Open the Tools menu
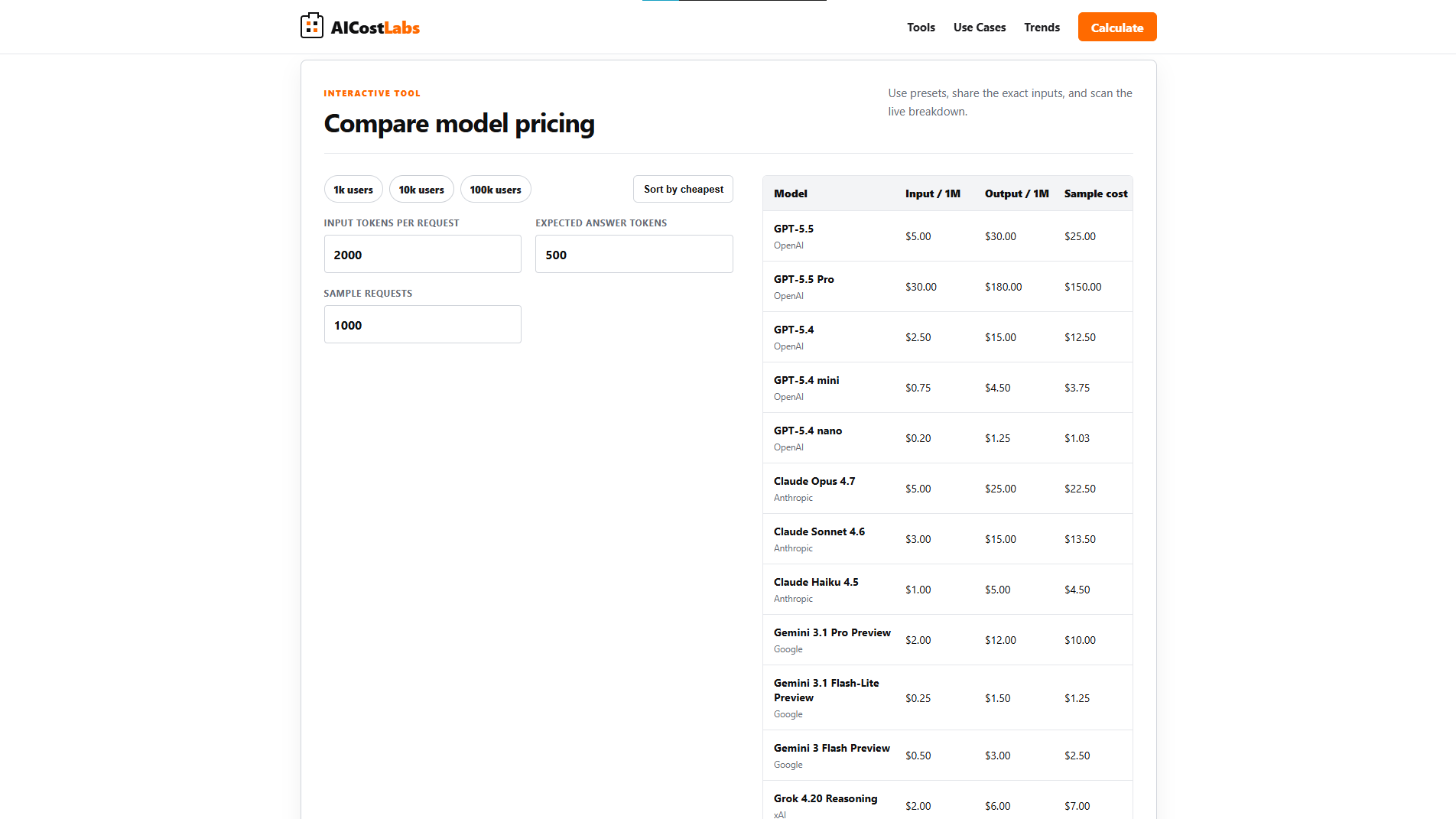 [x=921, y=28]
